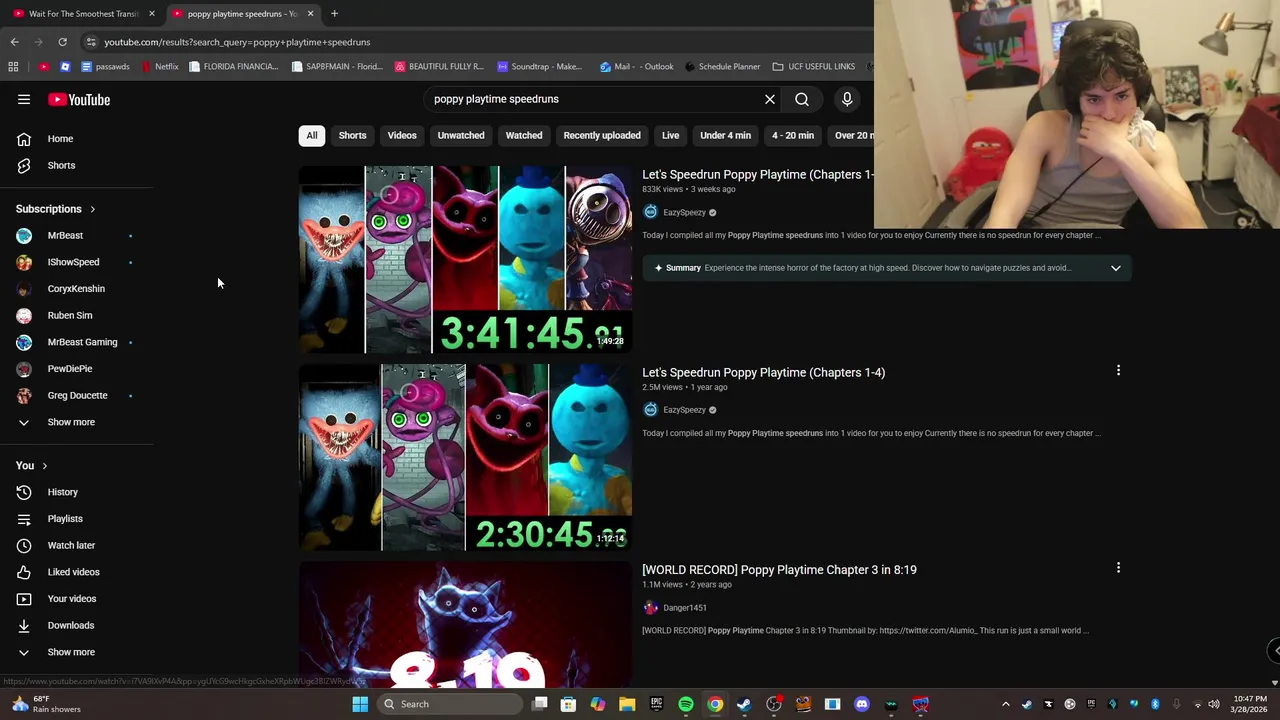The width and height of the screenshot is (1280, 720).
Task: Expand the video Summary chevron
Action: (1116, 268)
